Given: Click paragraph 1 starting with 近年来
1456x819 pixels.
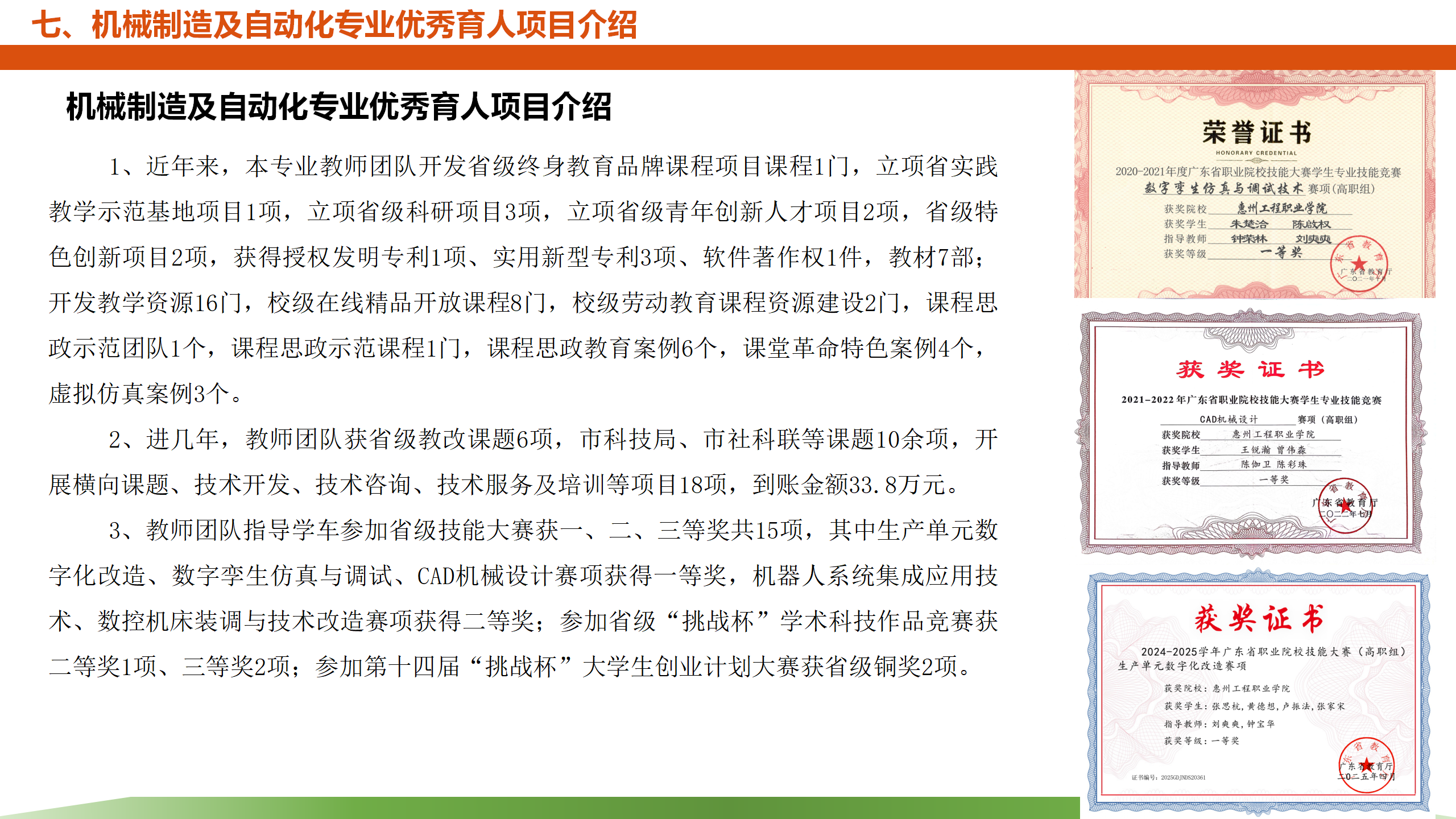Looking at the screenshot, I should (523, 257).
